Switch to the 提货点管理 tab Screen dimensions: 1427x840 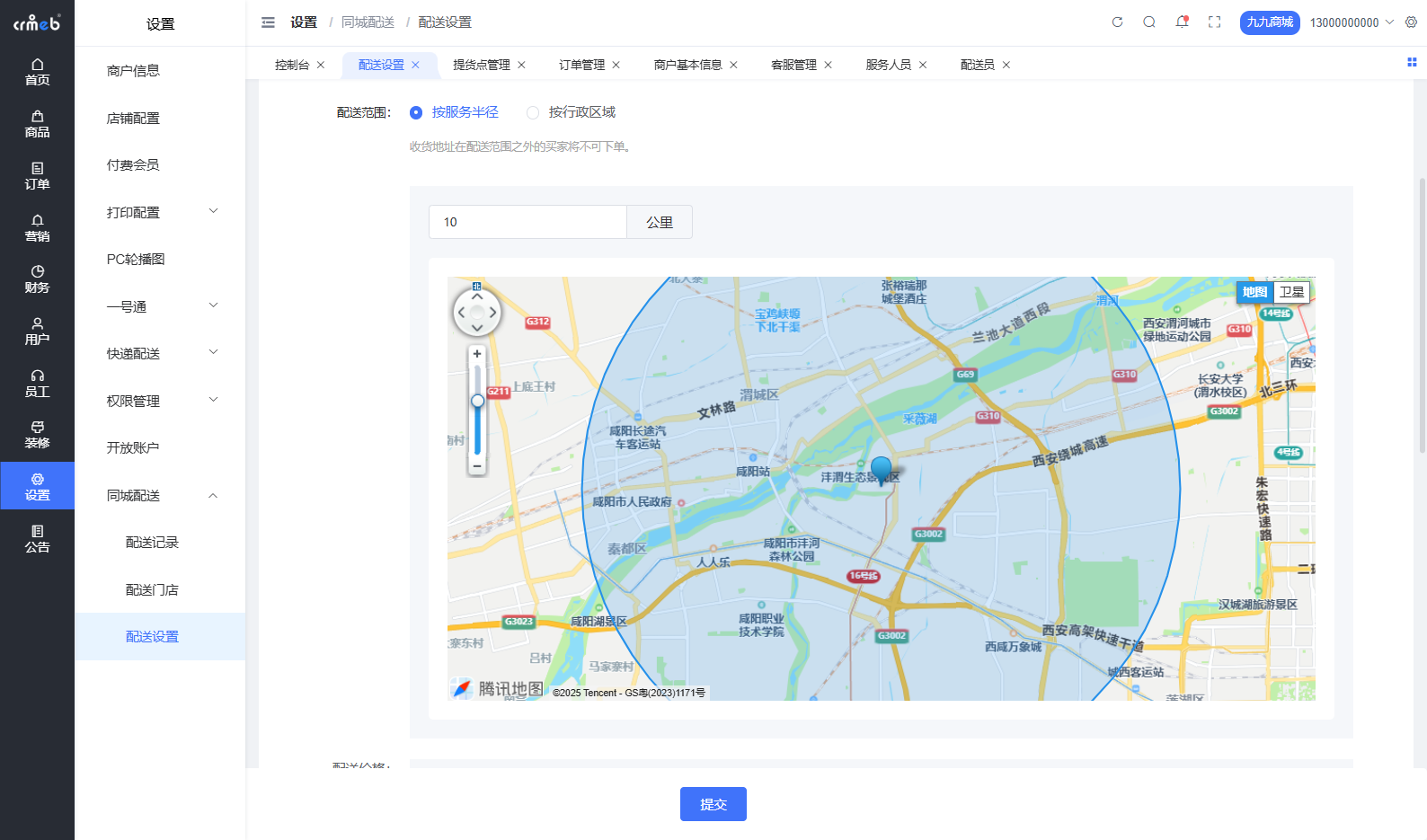(482, 65)
